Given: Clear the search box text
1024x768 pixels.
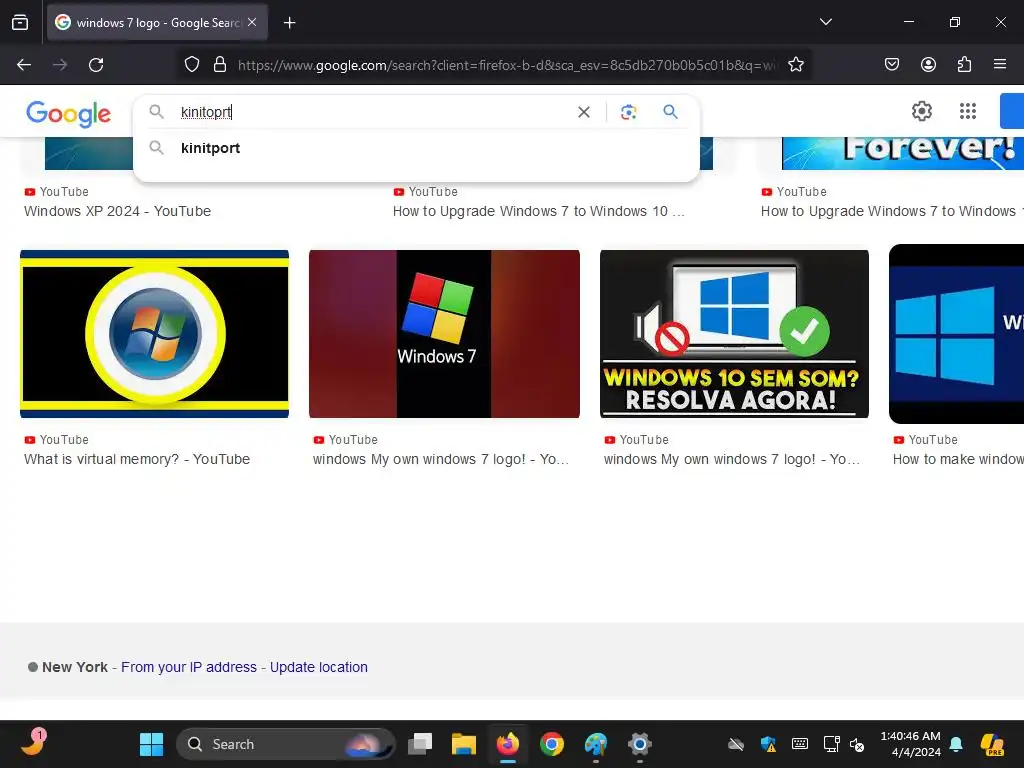Looking at the screenshot, I should pyautogui.click(x=584, y=112).
